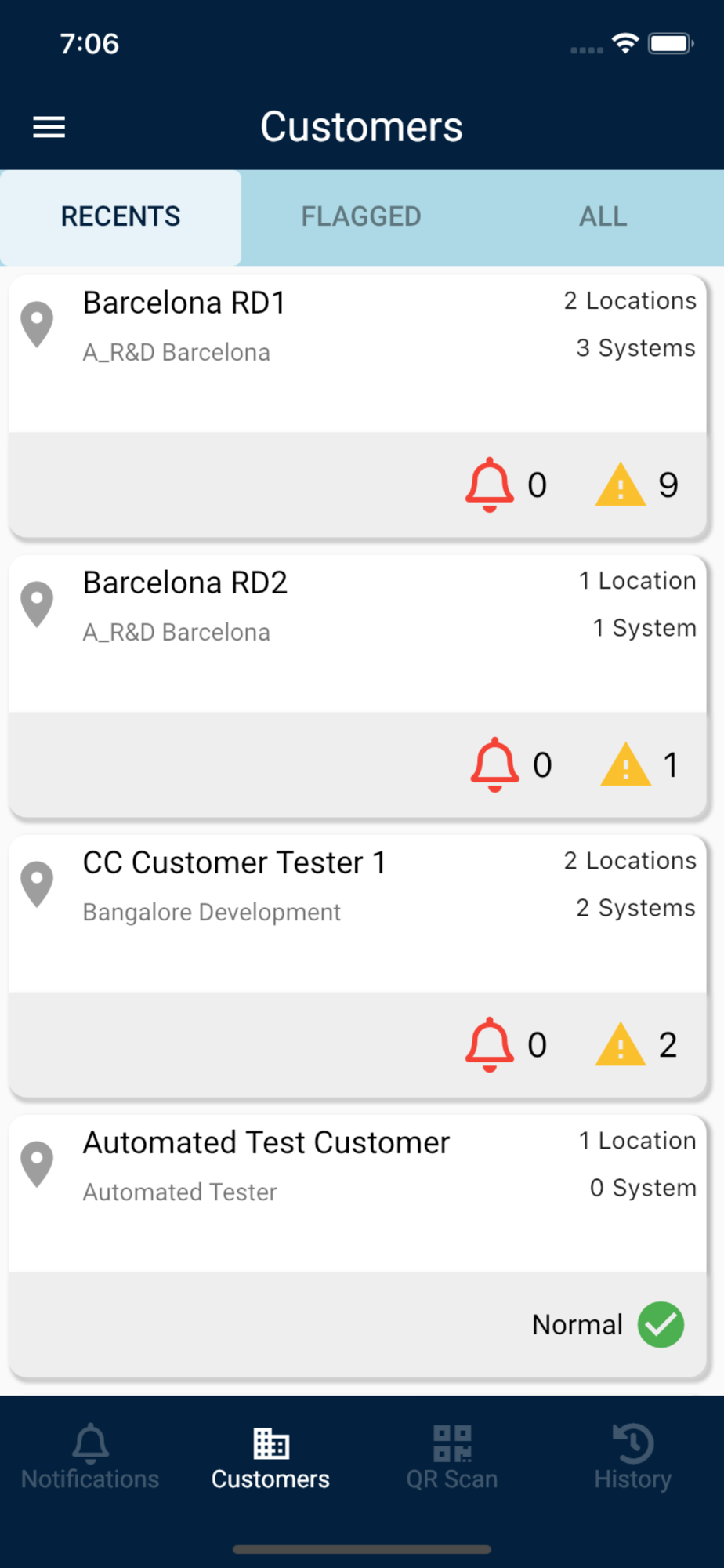Image resolution: width=724 pixels, height=1568 pixels.
Task: Open the History tab
Action: pyautogui.click(x=633, y=1458)
